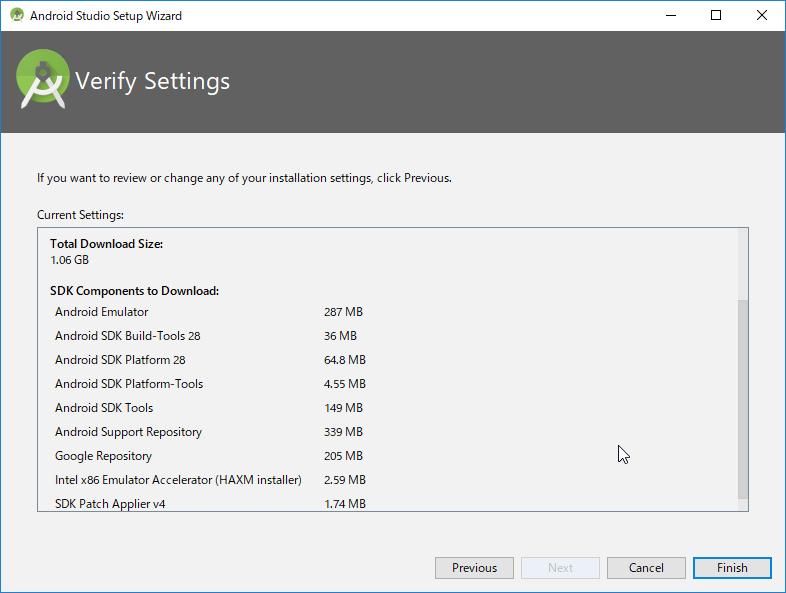The image size is (786, 593).
Task: Go back with the Previous button
Action: click(474, 567)
